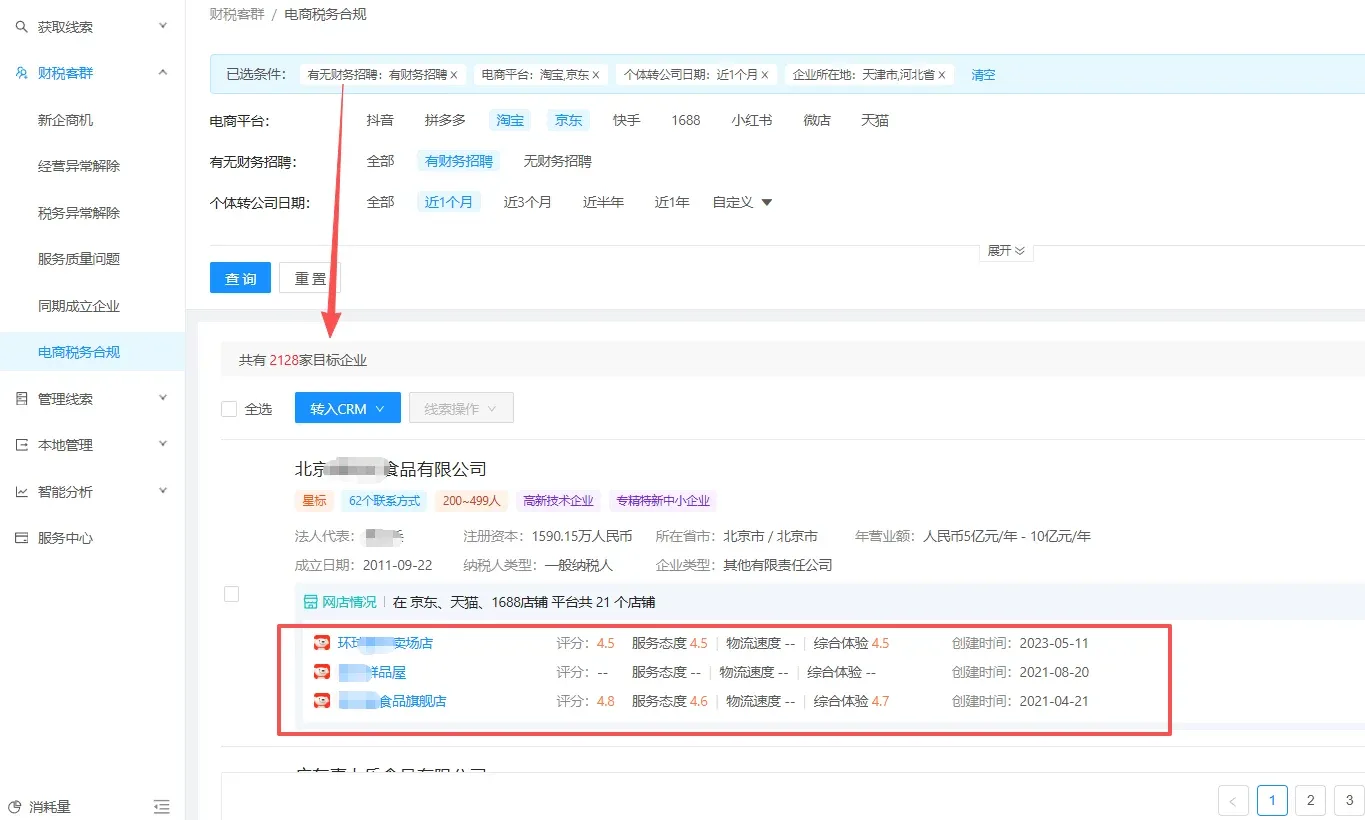Open 经营异常解除 menu item
Image resolution: width=1365 pixels, height=820 pixels.
coord(79,166)
